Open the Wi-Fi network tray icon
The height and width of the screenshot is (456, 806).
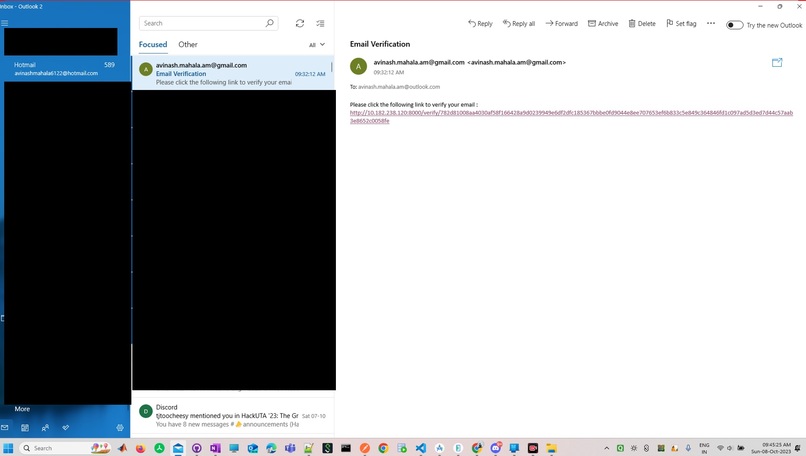click(721, 448)
